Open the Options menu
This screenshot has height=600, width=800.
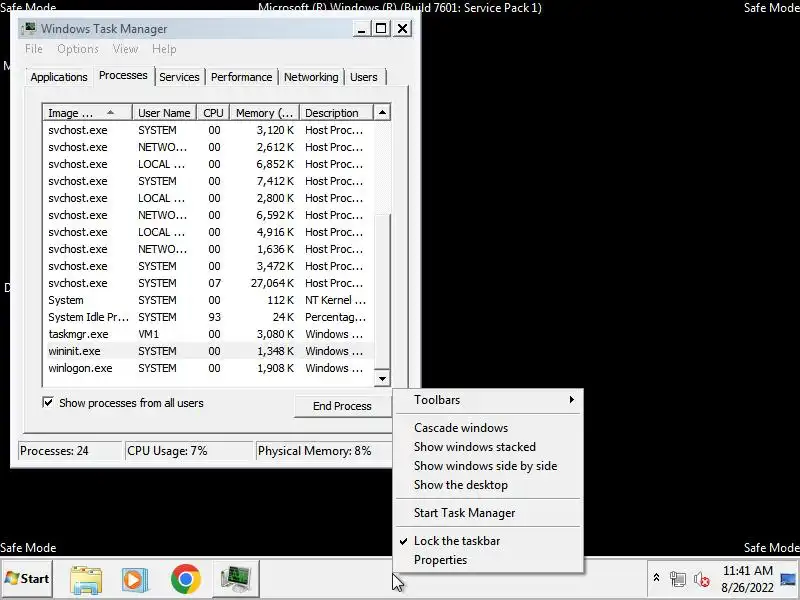(x=78, y=49)
